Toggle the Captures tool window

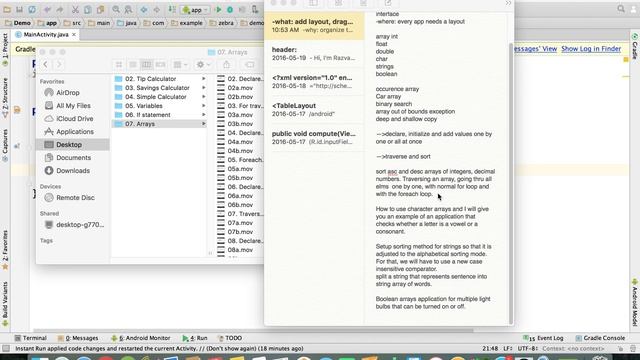click(5, 145)
